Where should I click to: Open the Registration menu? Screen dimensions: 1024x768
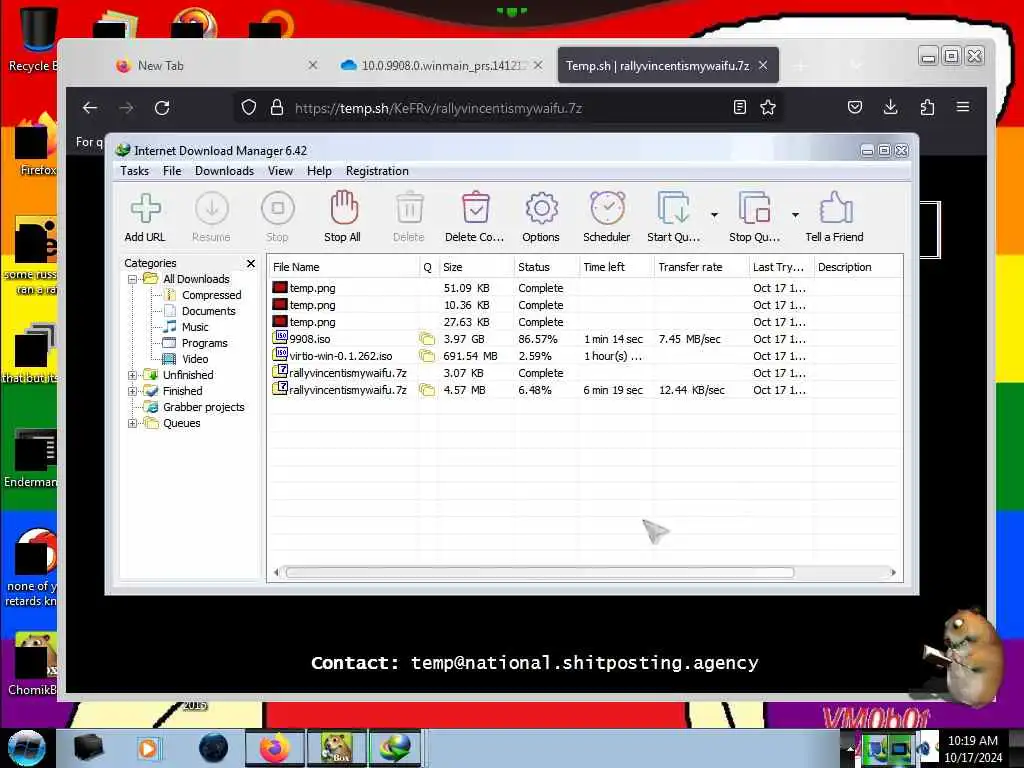point(377,171)
